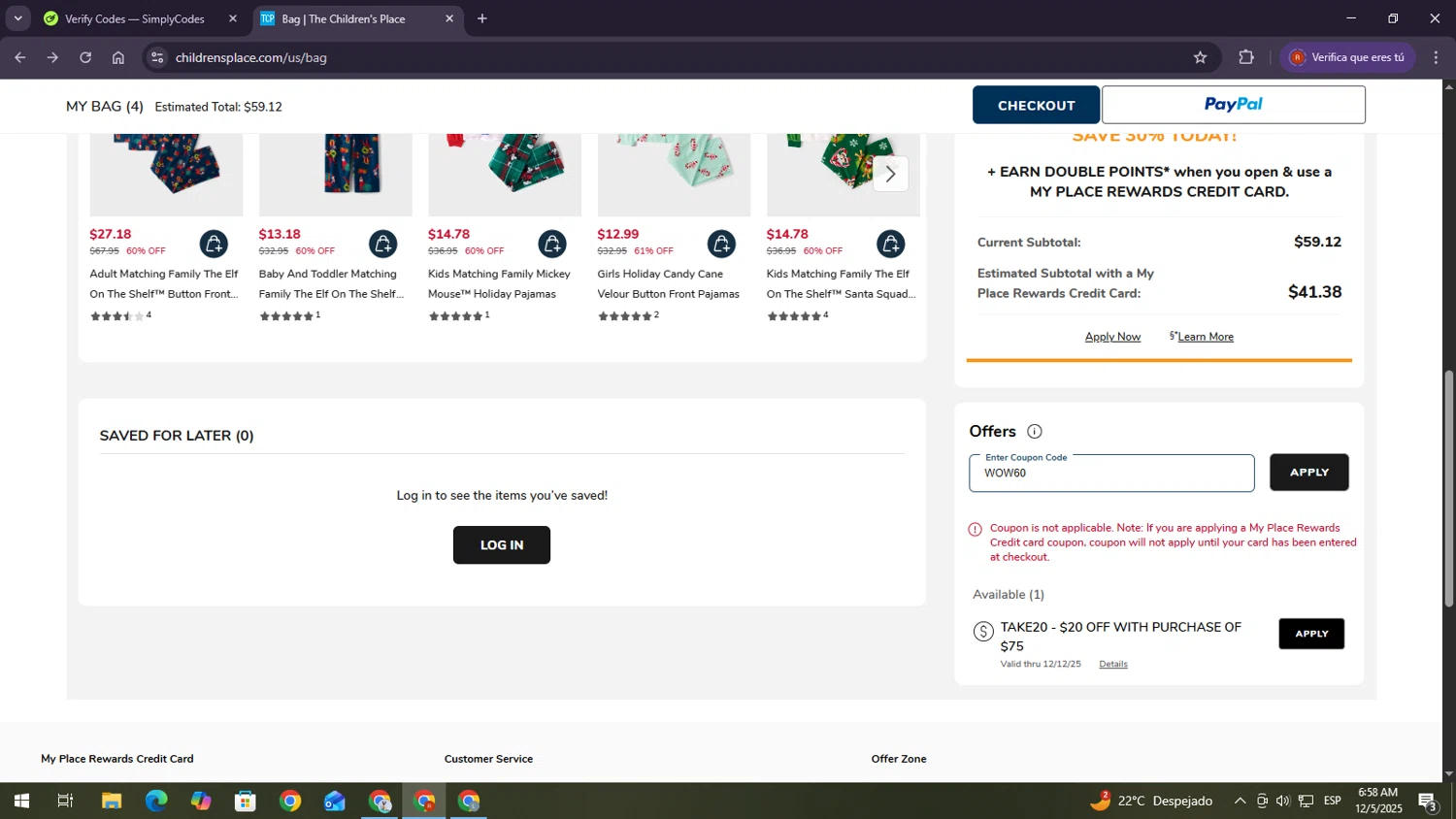Open Outlook from the taskbar
The height and width of the screenshot is (819, 1456).
tap(335, 801)
